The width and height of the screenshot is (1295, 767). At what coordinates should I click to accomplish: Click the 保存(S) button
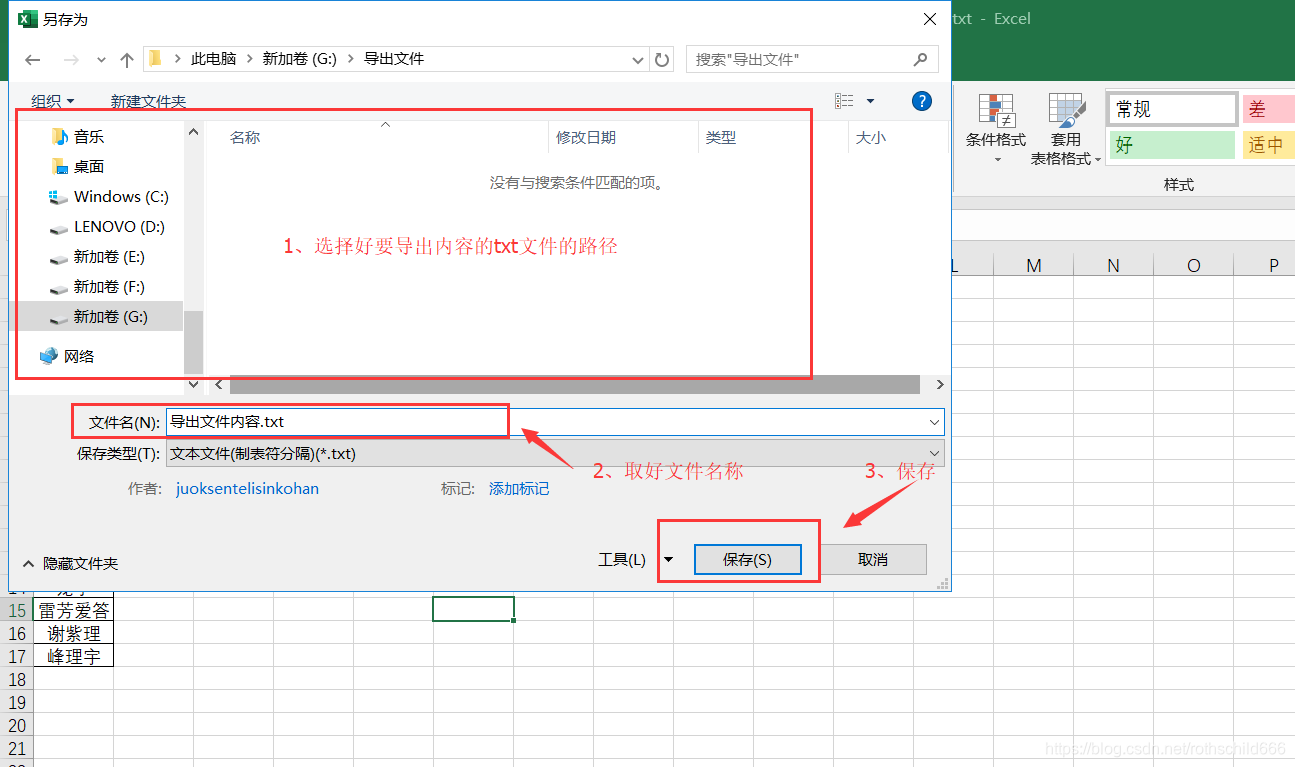pyautogui.click(x=748, y=560)
